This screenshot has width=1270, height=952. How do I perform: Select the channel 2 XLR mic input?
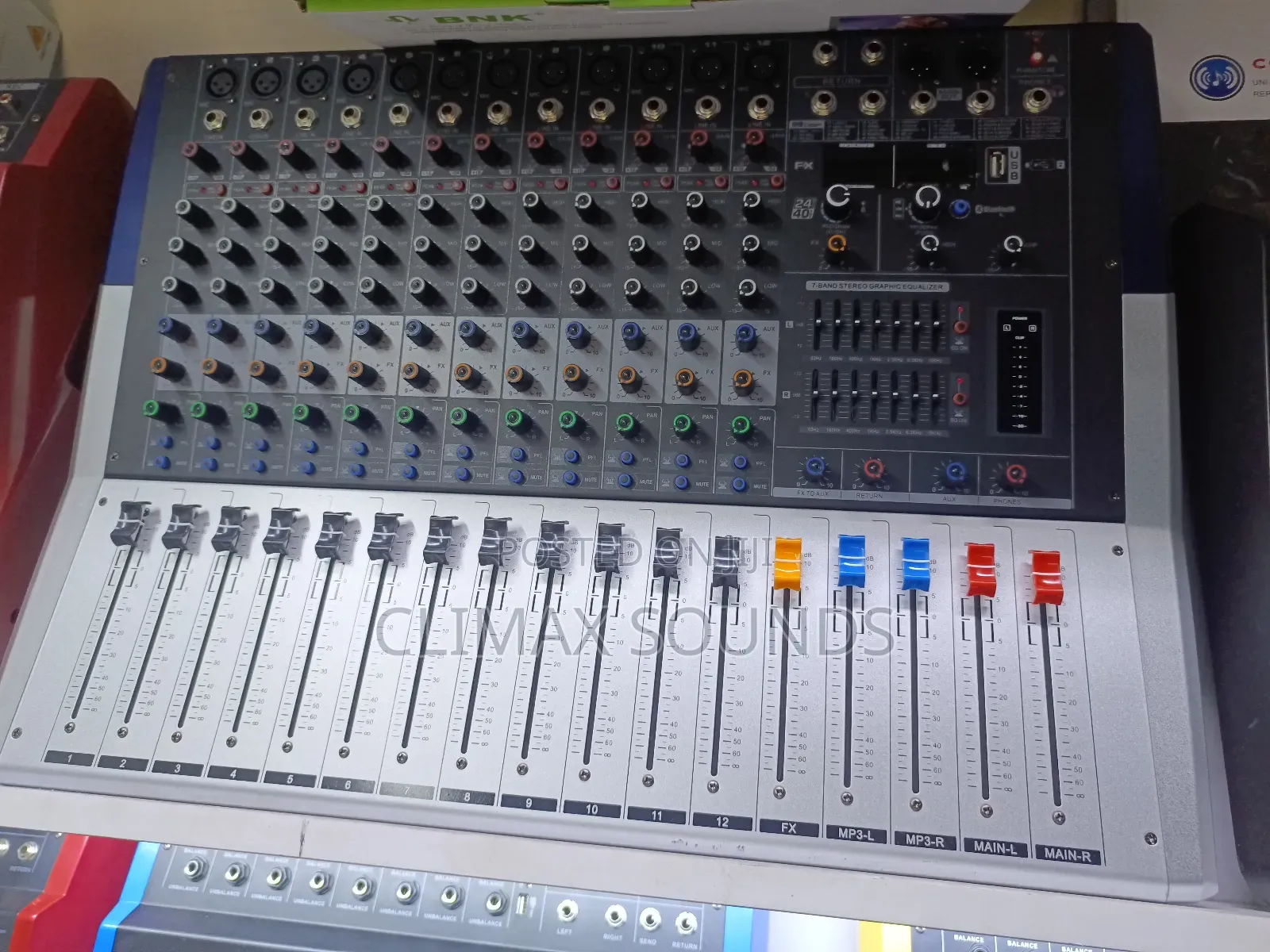pyautogui.click(x=266, y=79)
